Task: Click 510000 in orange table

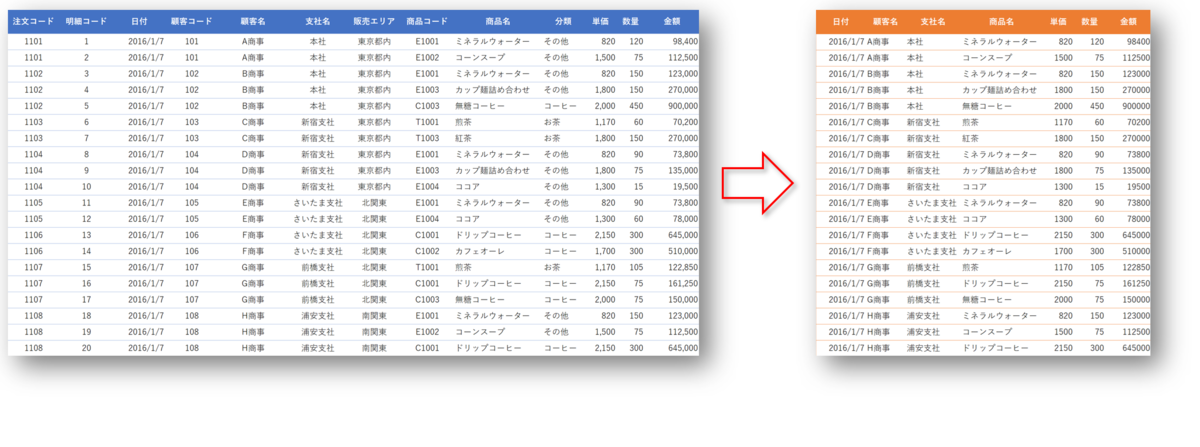Action: (x=1135, y=251)
